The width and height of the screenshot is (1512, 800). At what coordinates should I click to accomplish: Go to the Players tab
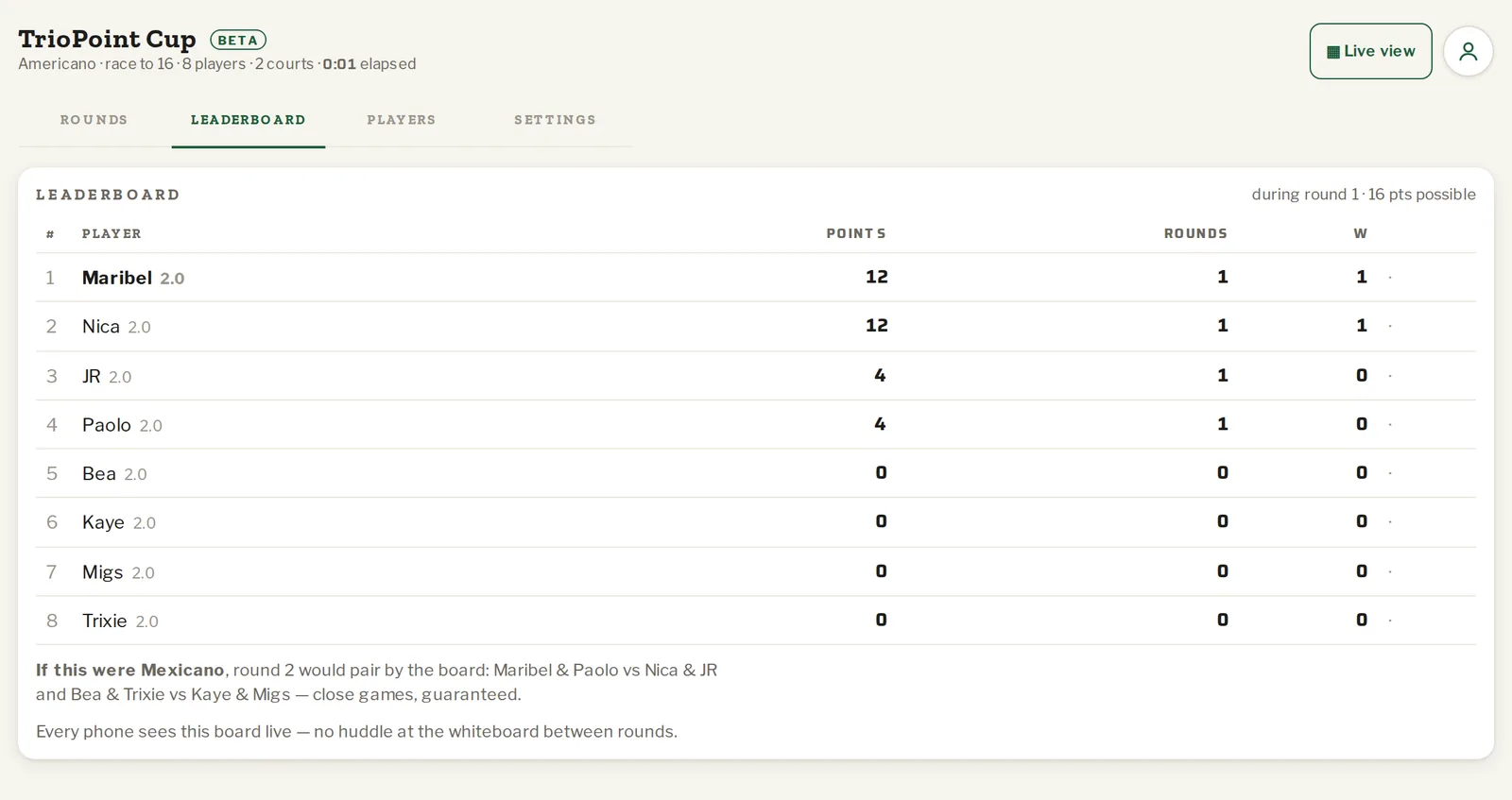[402, 120]
